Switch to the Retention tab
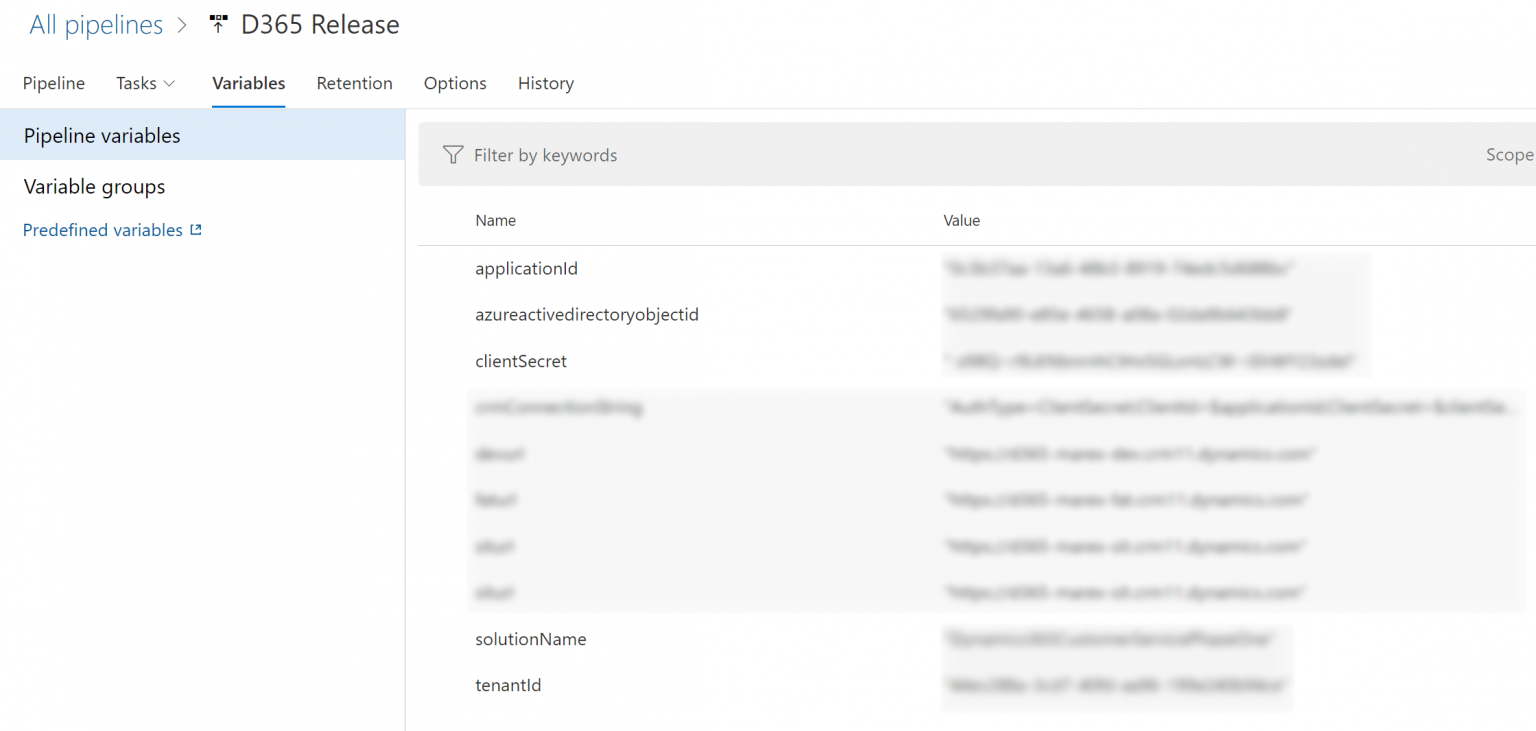 coord(355,83)
